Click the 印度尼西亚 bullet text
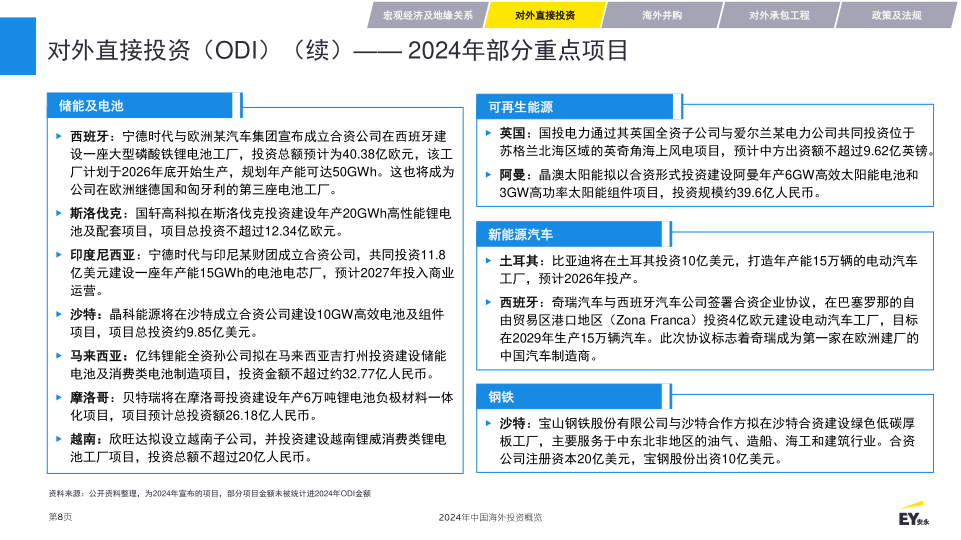The width and height of the screenshot is (961, 540). coord(262,272)
